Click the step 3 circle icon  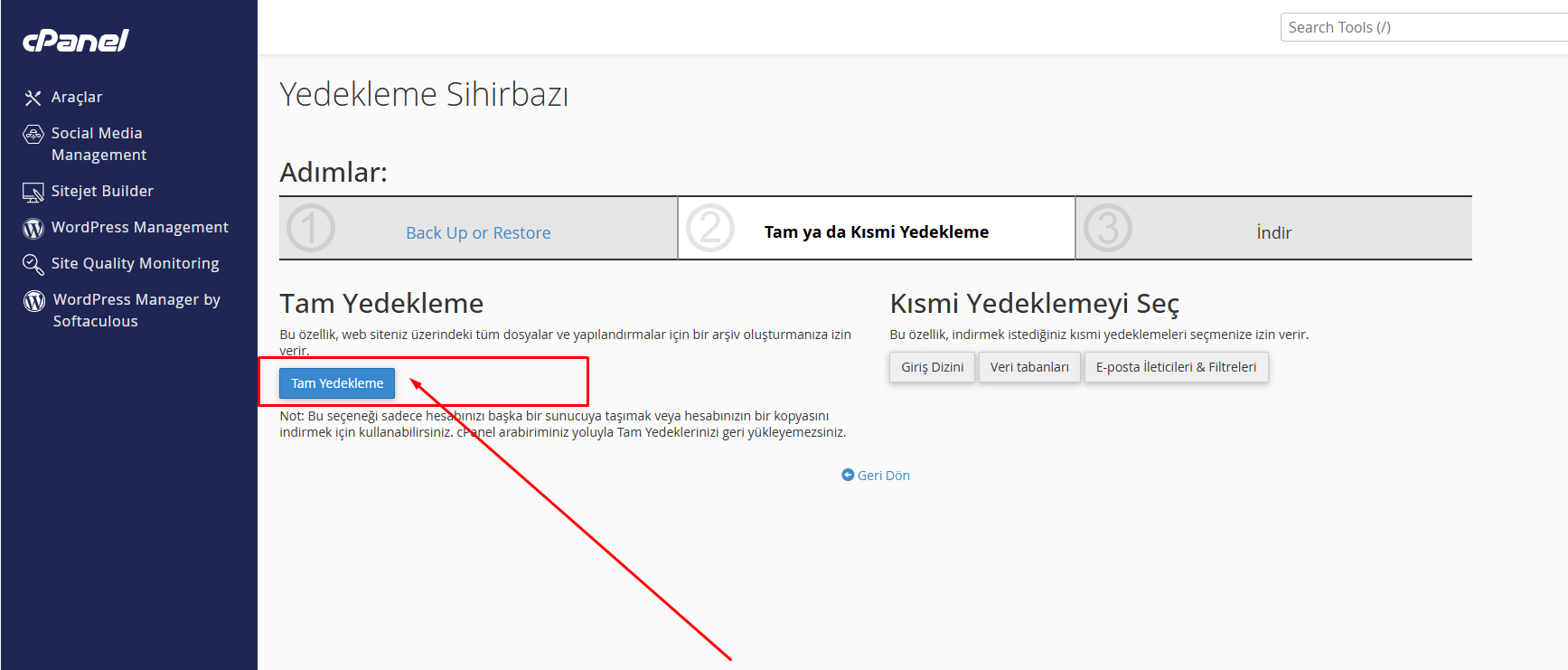click(x=1108, y=228)
